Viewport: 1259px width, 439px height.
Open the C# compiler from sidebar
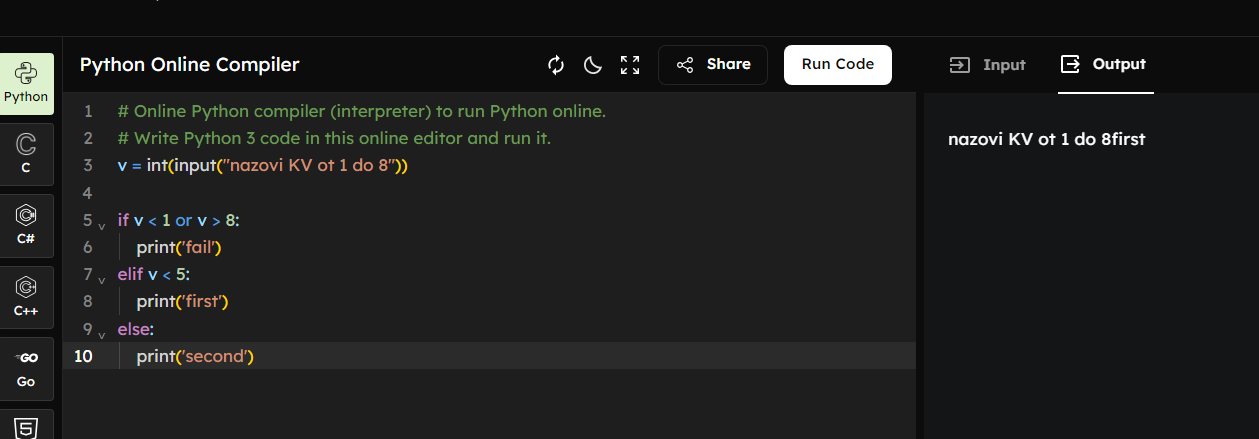(26, 225)
